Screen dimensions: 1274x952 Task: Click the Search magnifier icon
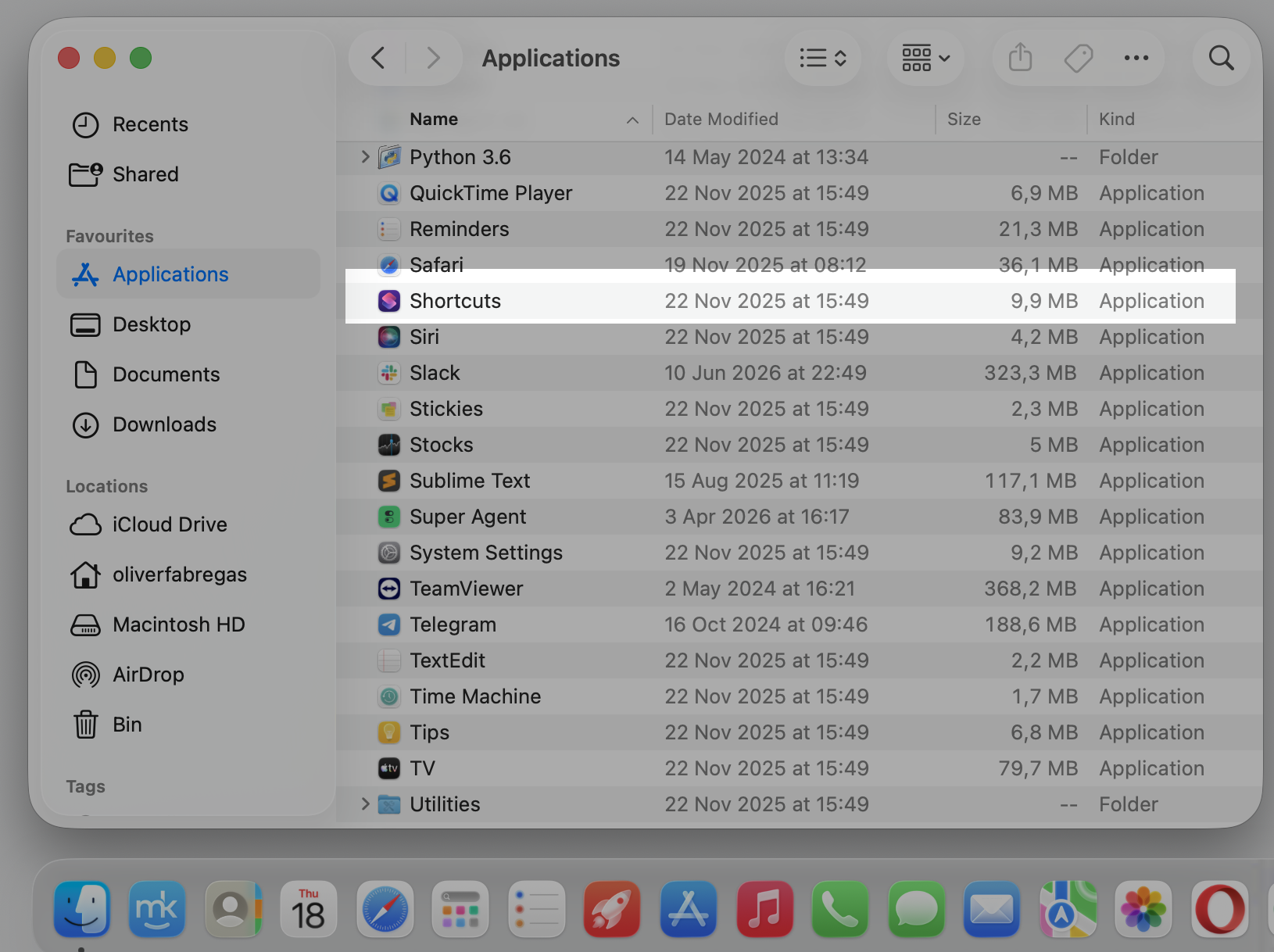(x=1221, y=58)
